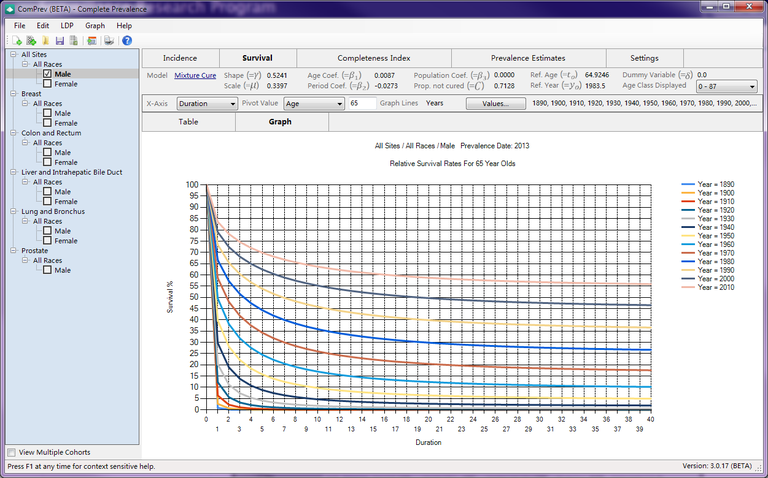This screenshot has height=478, width=768.
Task: Check Female under Breast All Races
Action: 48,123
